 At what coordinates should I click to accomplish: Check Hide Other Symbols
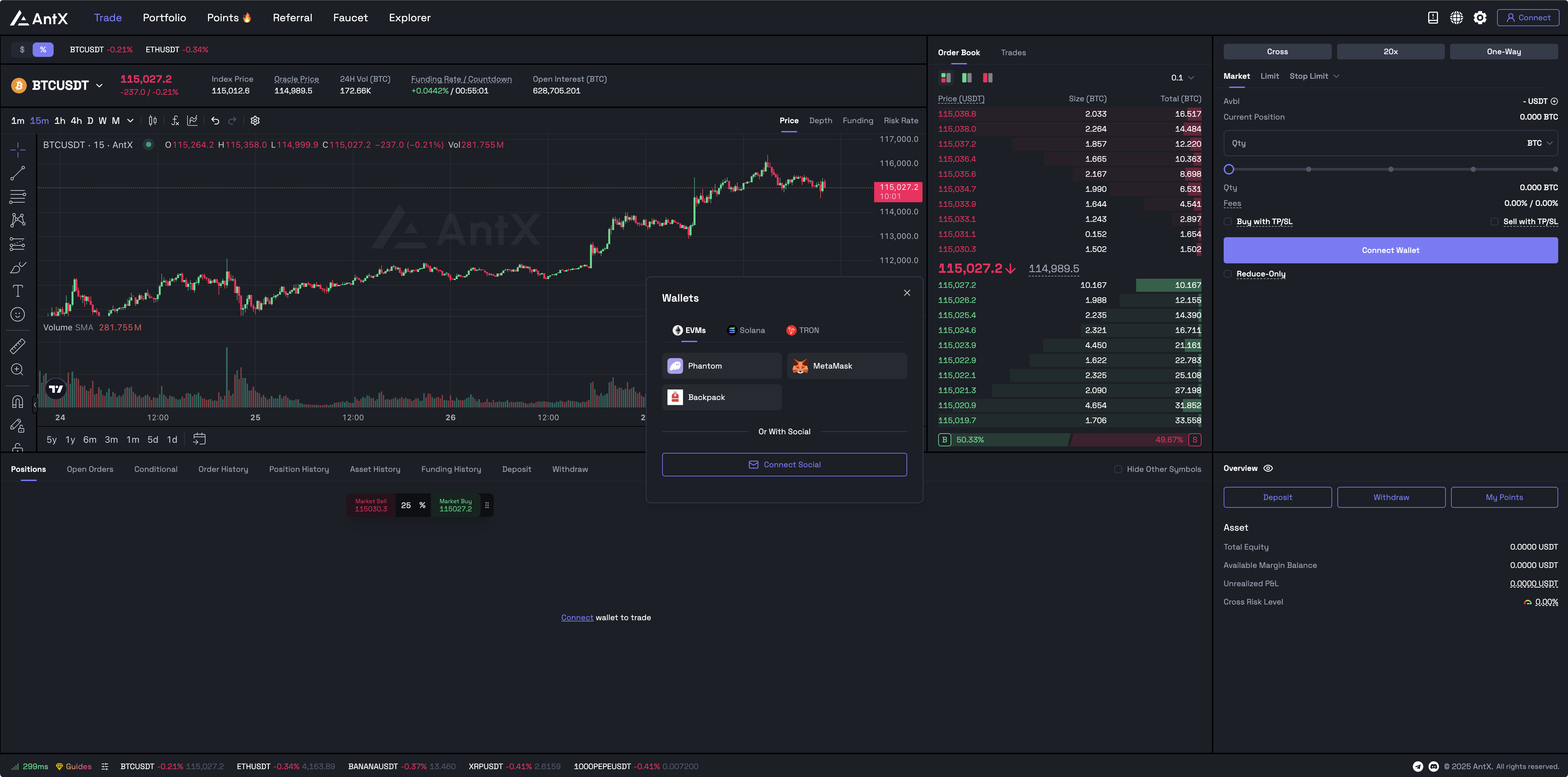coord(1118,469)
